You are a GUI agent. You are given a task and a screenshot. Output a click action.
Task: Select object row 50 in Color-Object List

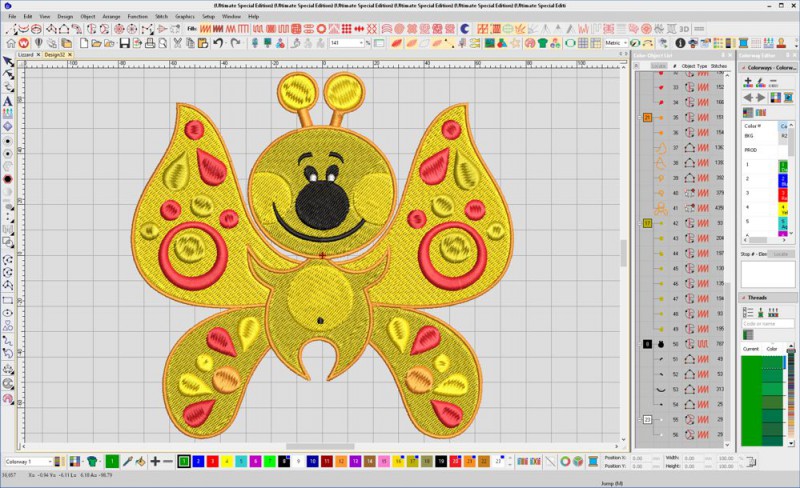681,344
